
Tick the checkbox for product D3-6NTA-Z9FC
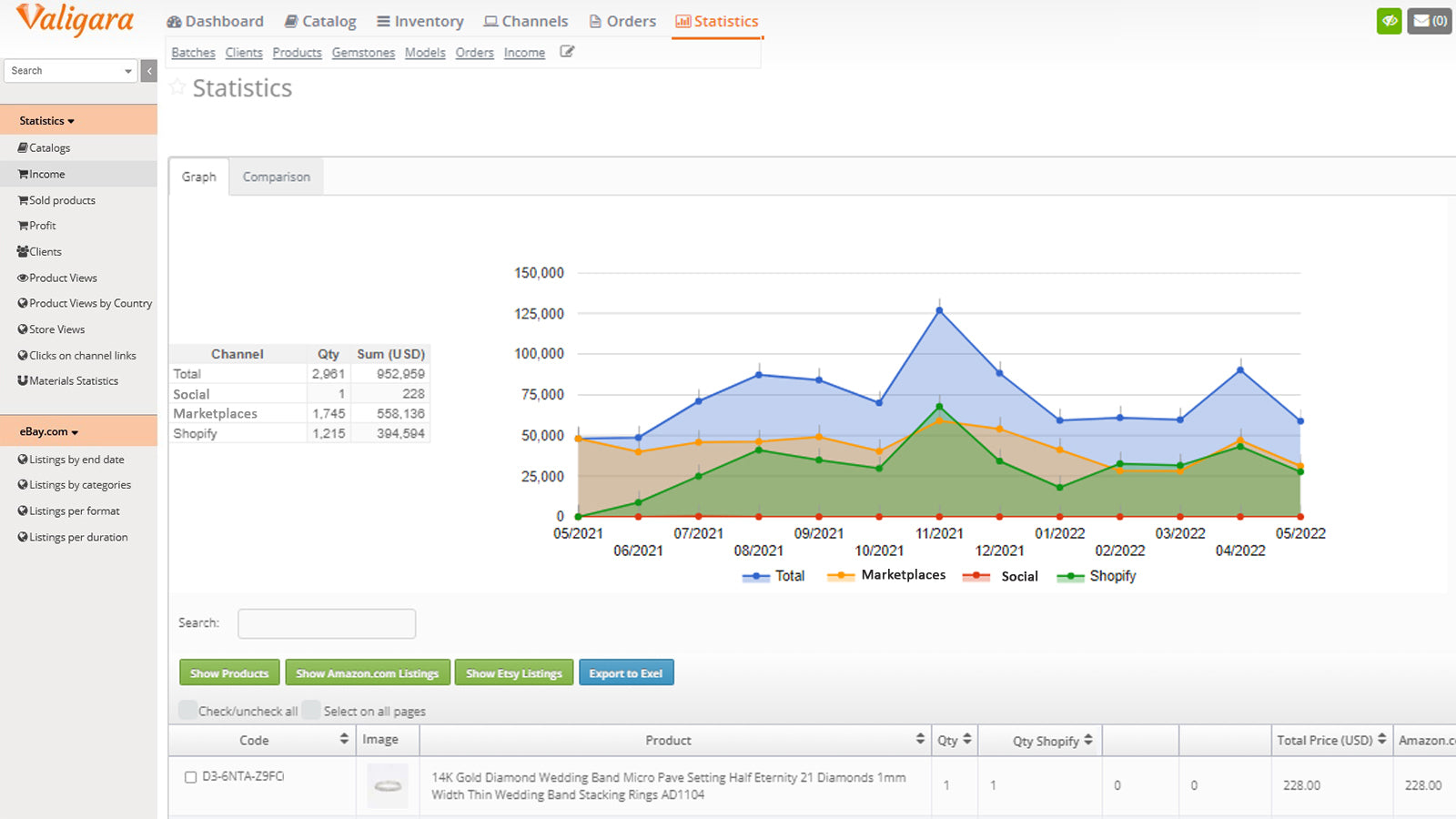pos(190,777)
